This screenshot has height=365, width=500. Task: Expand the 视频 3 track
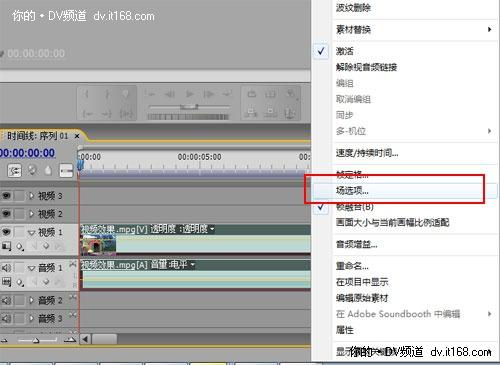(32, 196)
